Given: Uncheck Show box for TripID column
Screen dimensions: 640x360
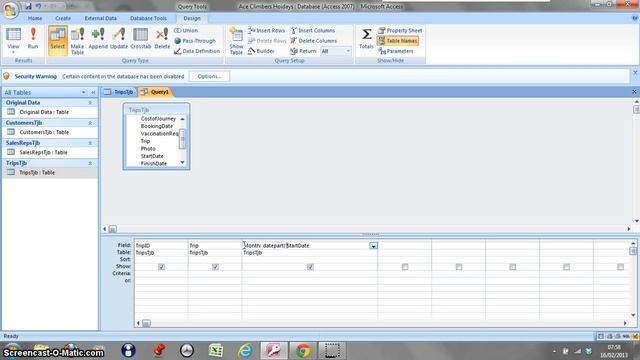Looking at the screenshot, I should tap(161, 267).
